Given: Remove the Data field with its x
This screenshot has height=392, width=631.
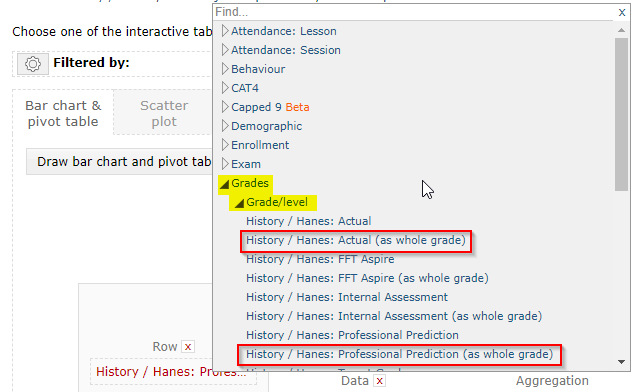Looking at the screenshot, I should (x=379, y=381).
